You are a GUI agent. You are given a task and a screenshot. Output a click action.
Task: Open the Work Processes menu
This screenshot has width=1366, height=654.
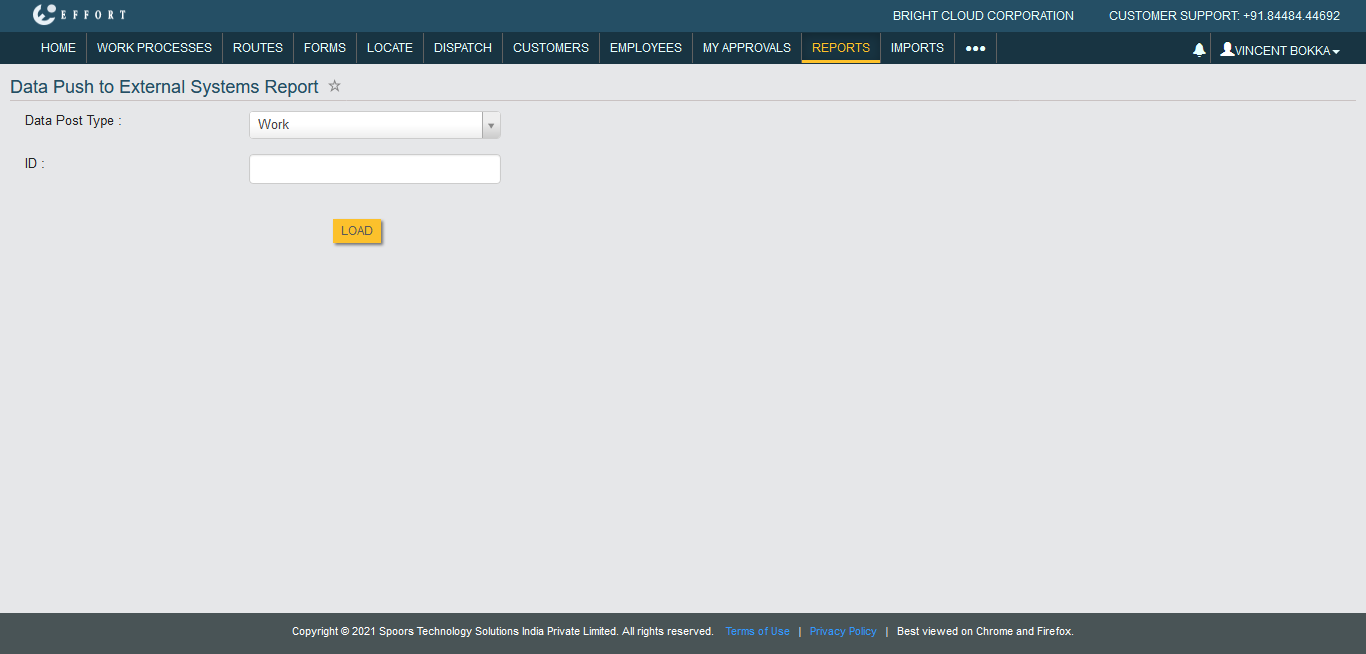[154, 48]
